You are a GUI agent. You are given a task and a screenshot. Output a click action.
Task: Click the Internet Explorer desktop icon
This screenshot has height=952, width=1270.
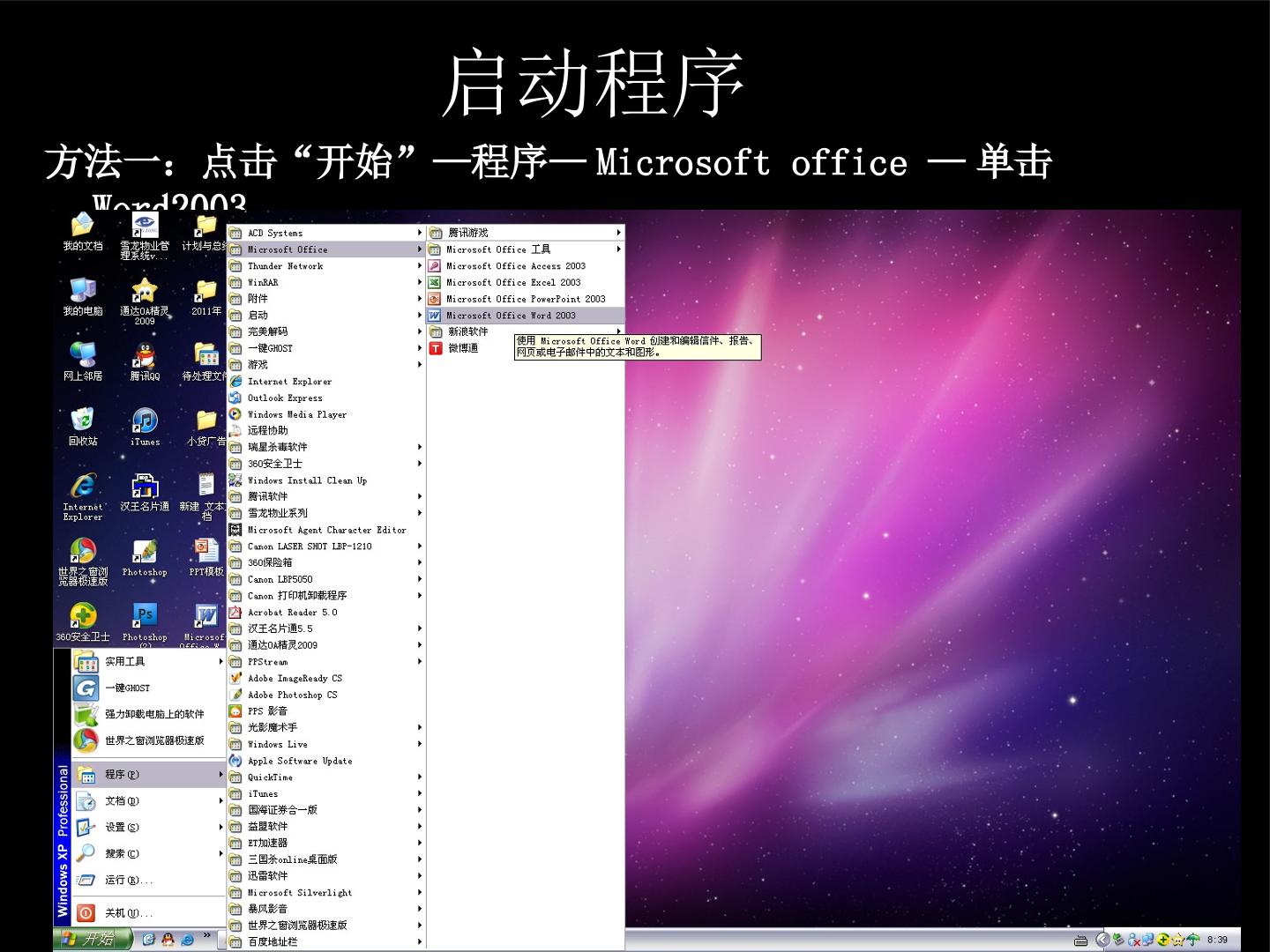coord(83,497)
